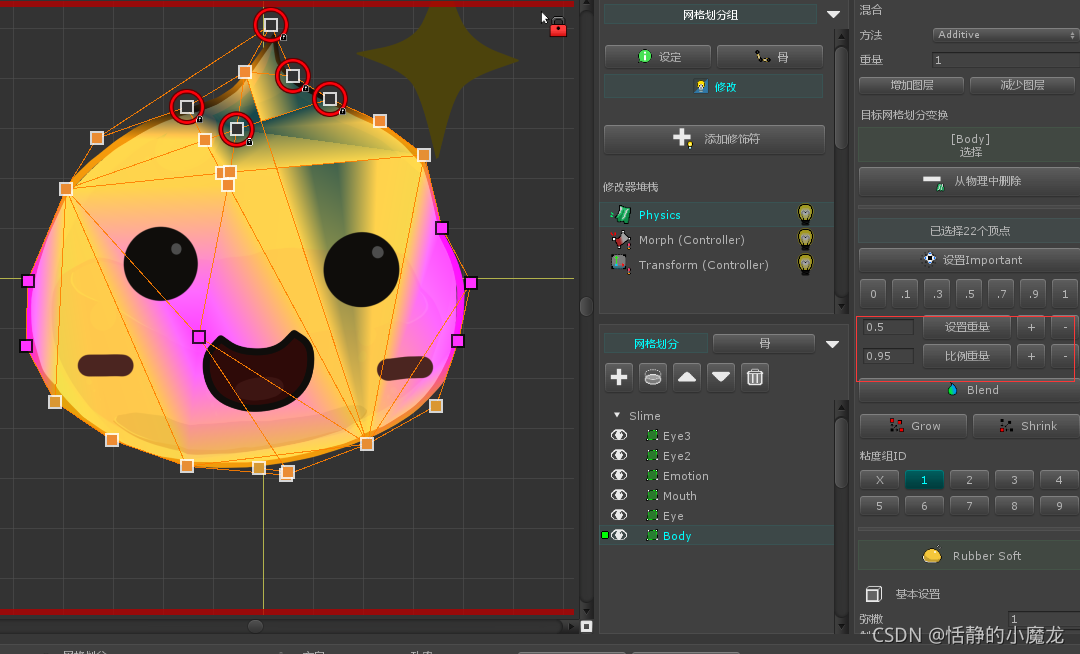Image resolution: width=1080 pixels, height=654 pixels.
Task: Hide the Eye layer
Action: (x=619, y=515)
